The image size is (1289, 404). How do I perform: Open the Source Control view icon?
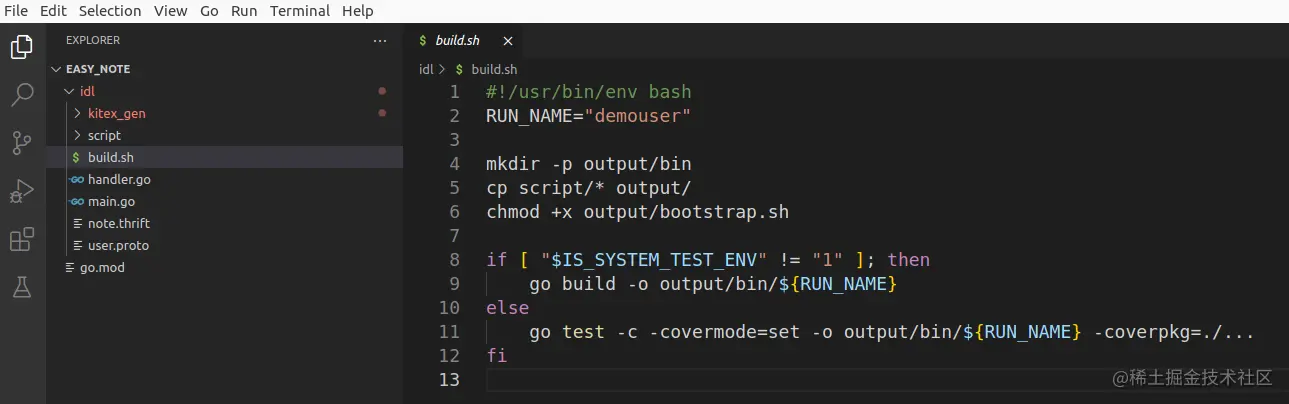(x=22, y=143)
